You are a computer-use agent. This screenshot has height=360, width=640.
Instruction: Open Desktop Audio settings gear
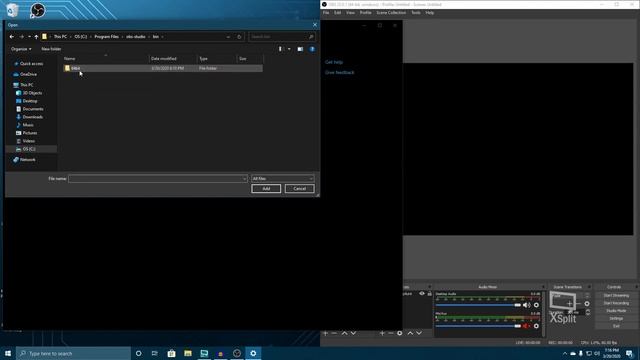(x=536, y=305)
